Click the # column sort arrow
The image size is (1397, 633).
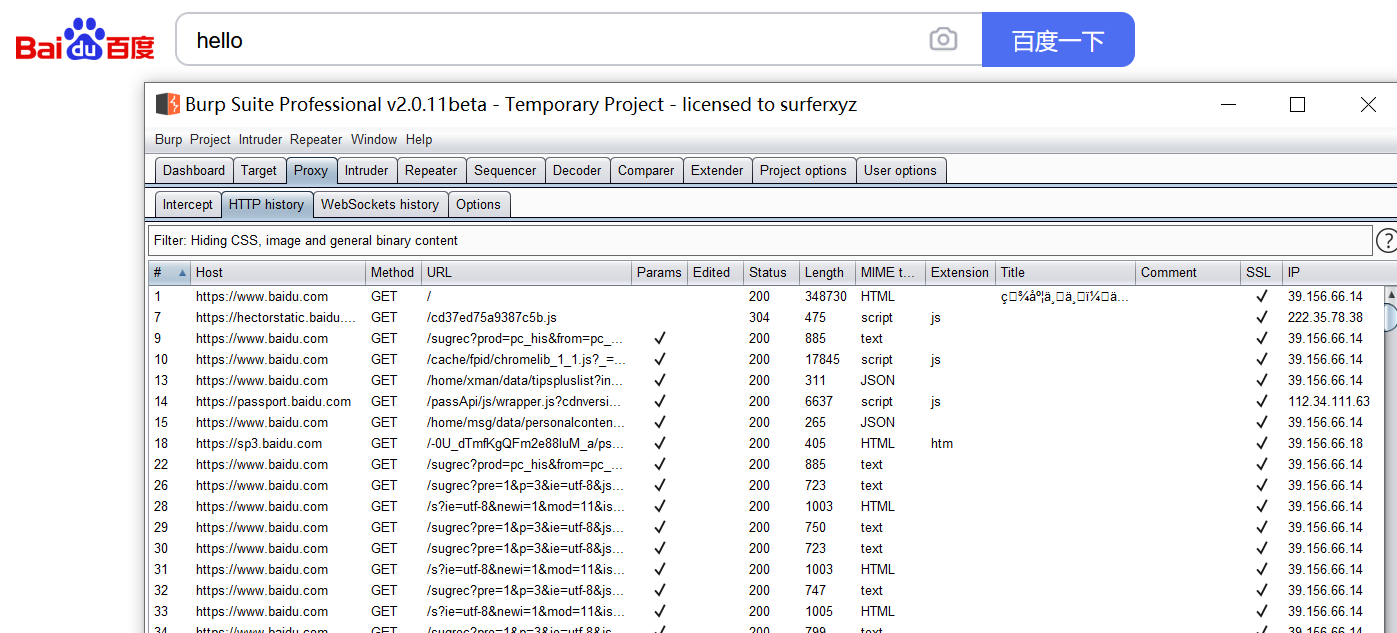[x=182, y=272]
